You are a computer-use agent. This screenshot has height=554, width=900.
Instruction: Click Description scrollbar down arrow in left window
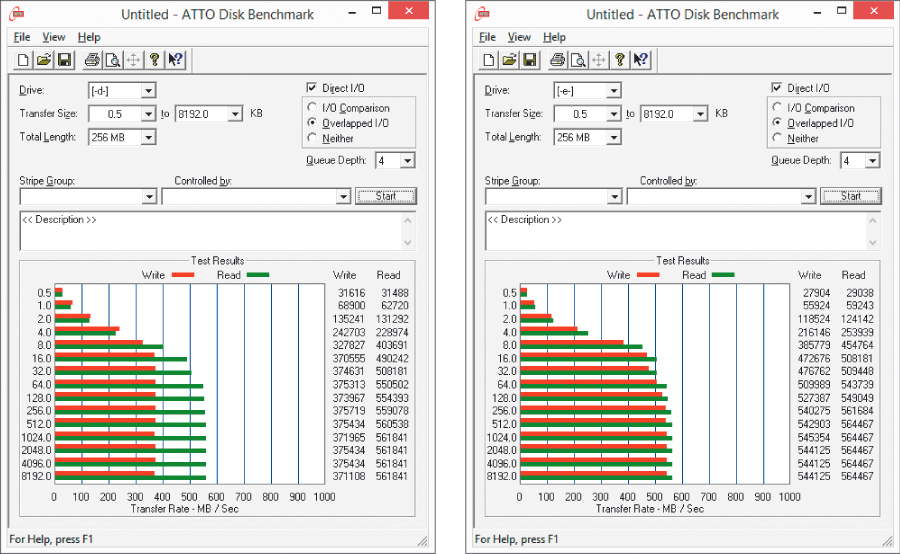pyautogui.click(x=407, y=243)
